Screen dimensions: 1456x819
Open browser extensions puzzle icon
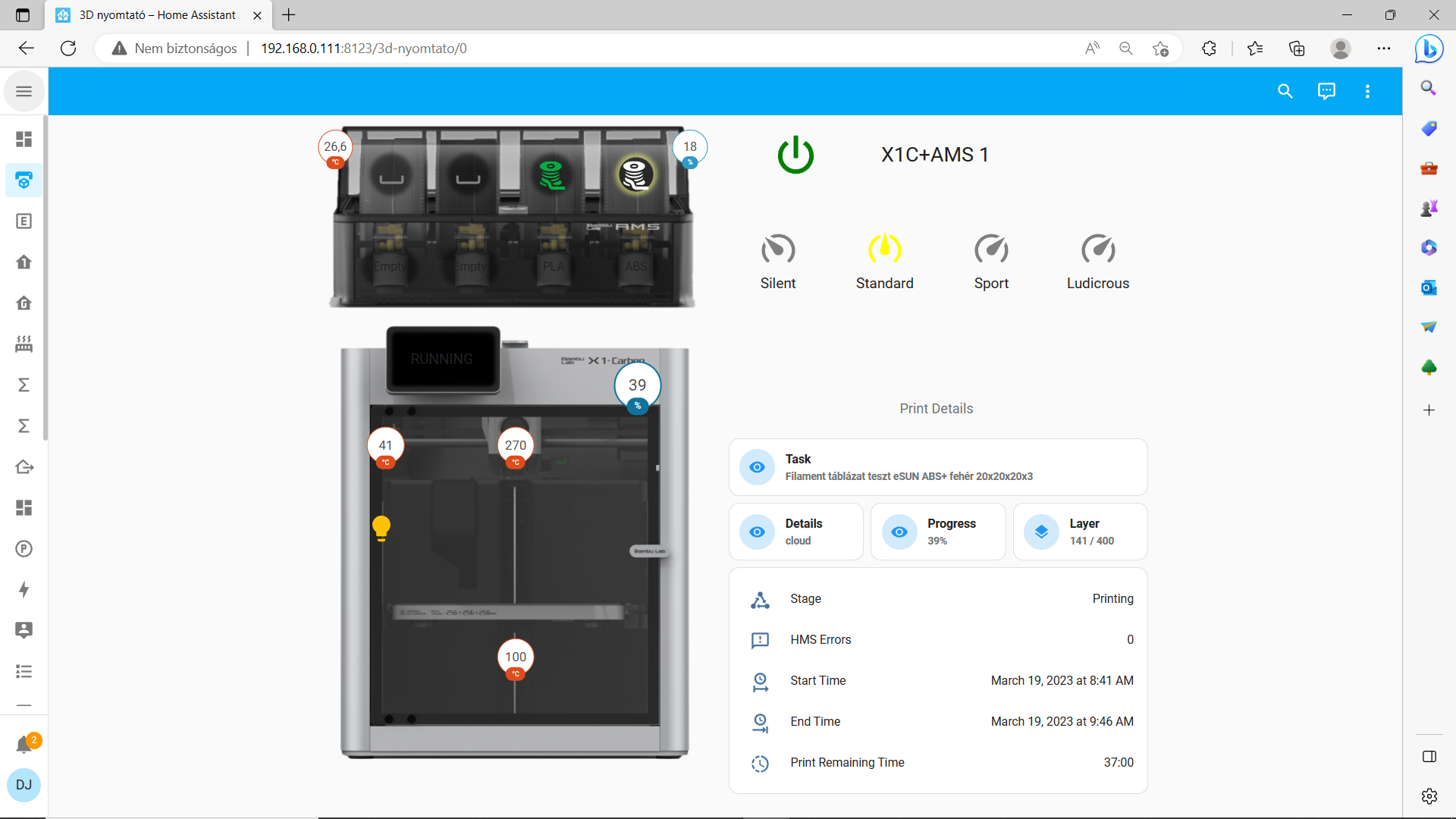(x=1209, y=49)
